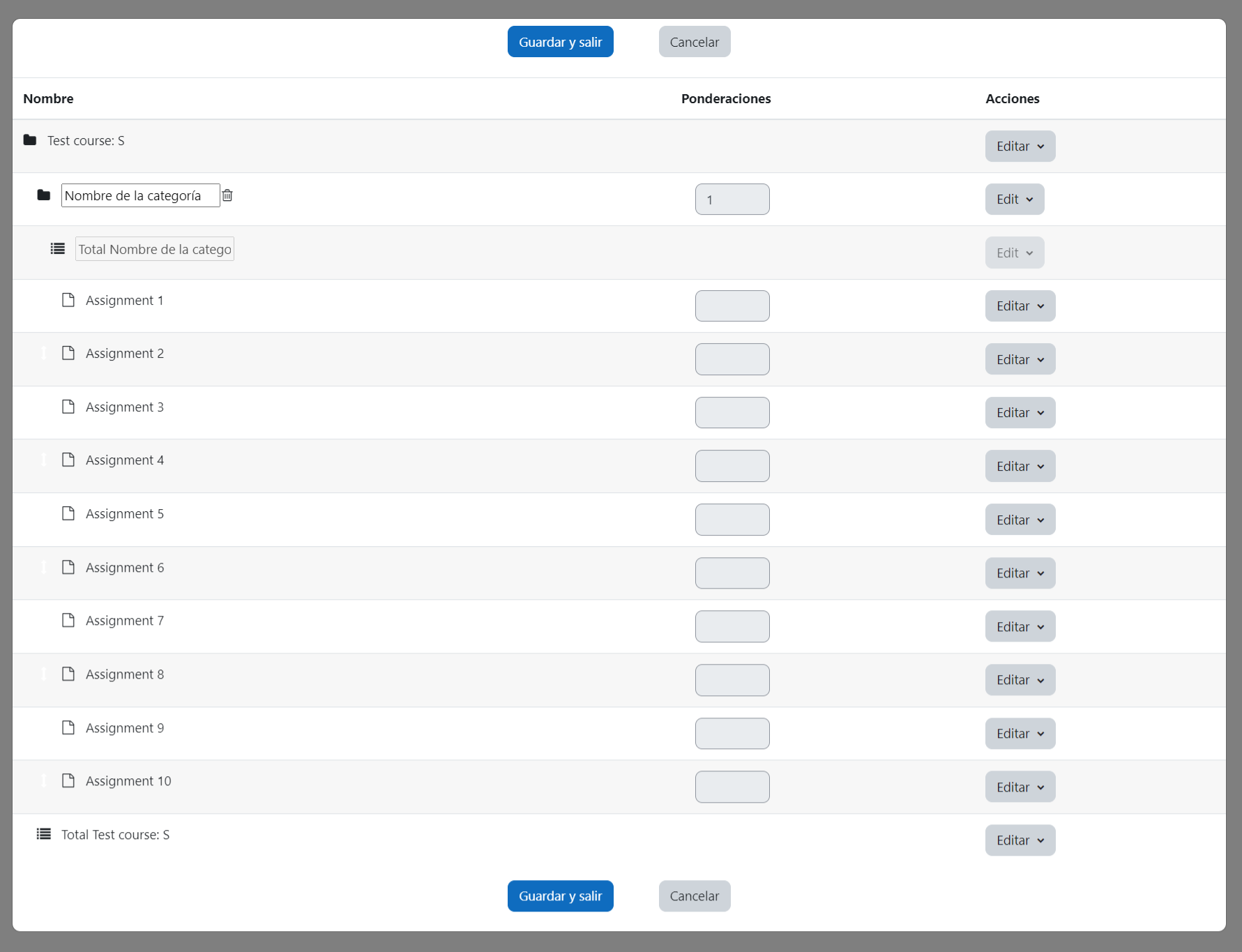The height and width of the screenshot is (952, 1242).
Task: Click the Test course: S label
Action: tap(86, 141)
